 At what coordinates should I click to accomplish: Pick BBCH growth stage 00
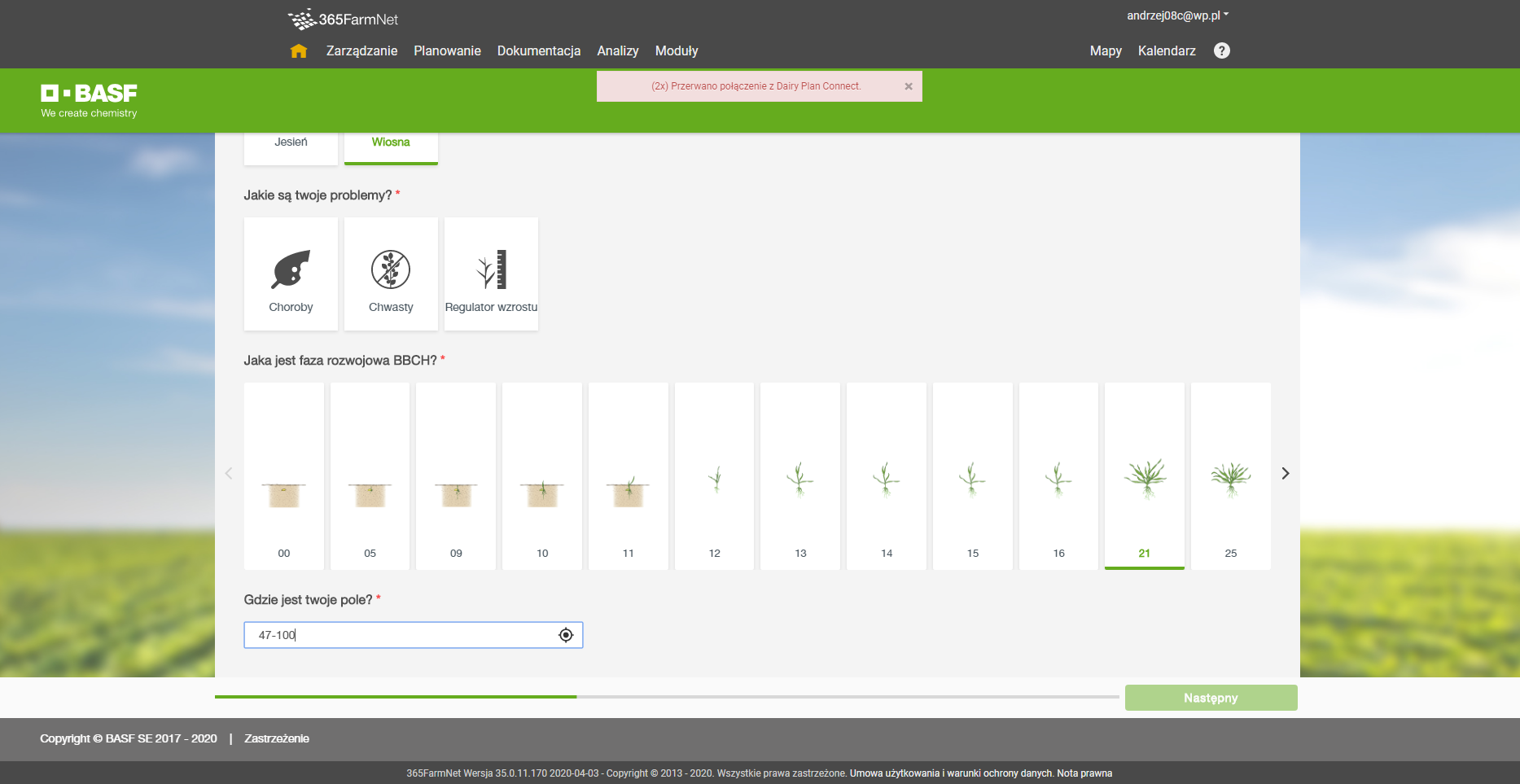pos(284,476)
